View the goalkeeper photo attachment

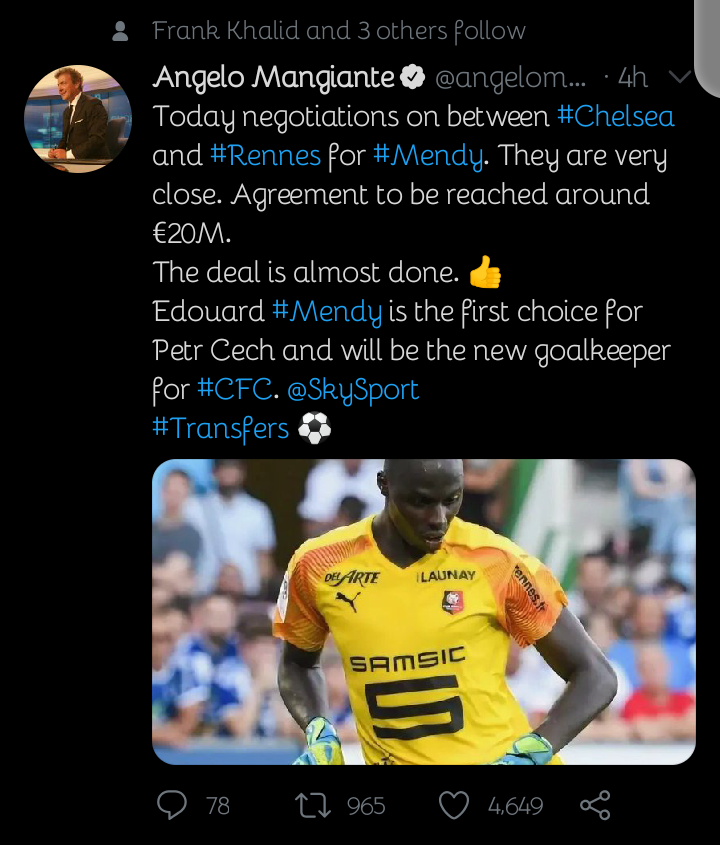[424, 612]
